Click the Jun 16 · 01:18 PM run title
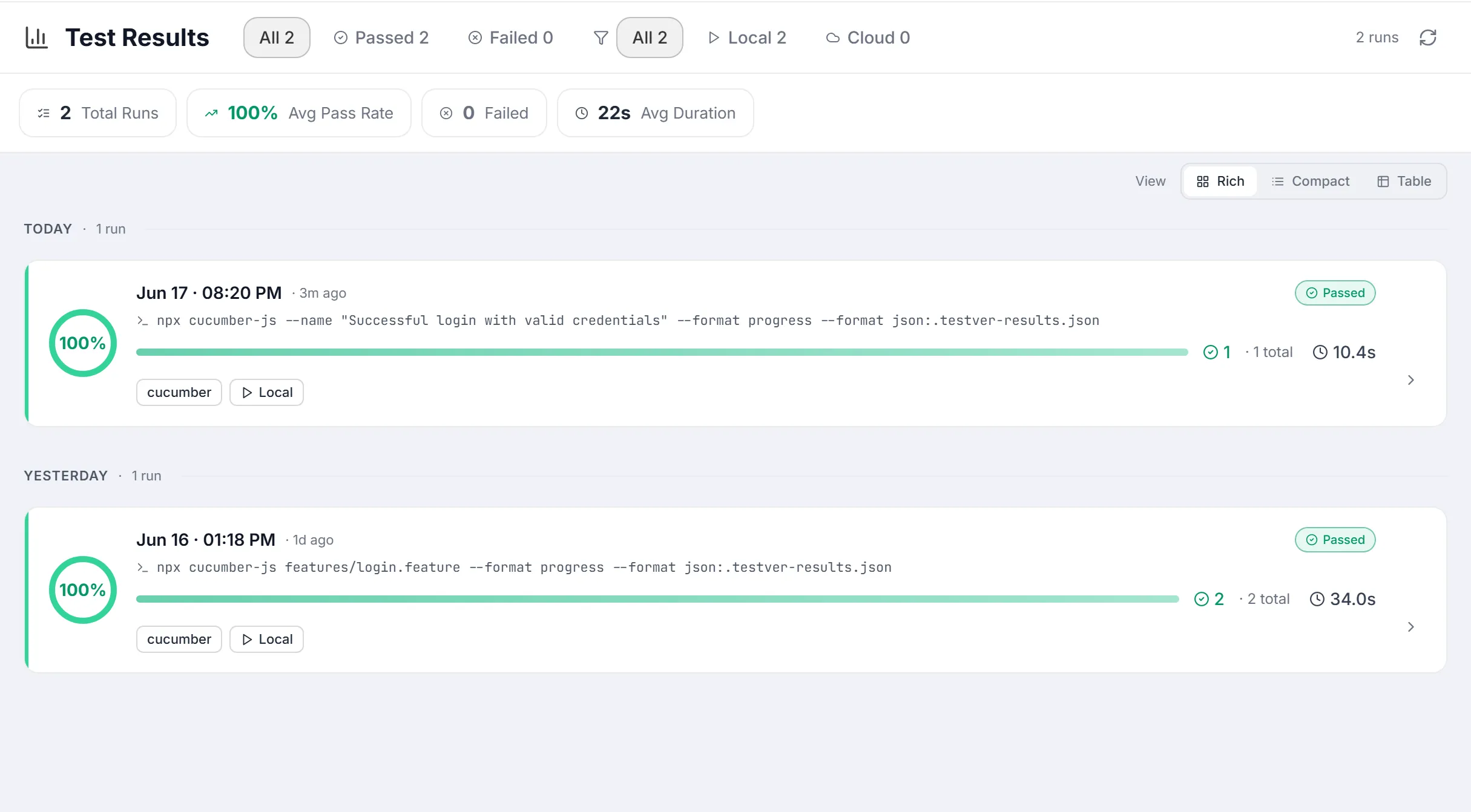Image resolution: width=1471 pixels, height=812 pixels. (206, 540)
